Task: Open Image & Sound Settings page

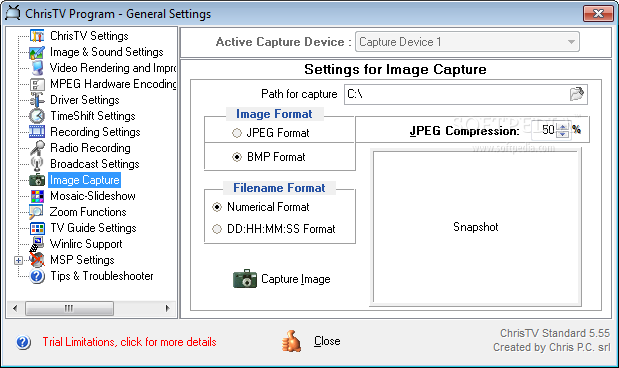Action: click(107, 52)
